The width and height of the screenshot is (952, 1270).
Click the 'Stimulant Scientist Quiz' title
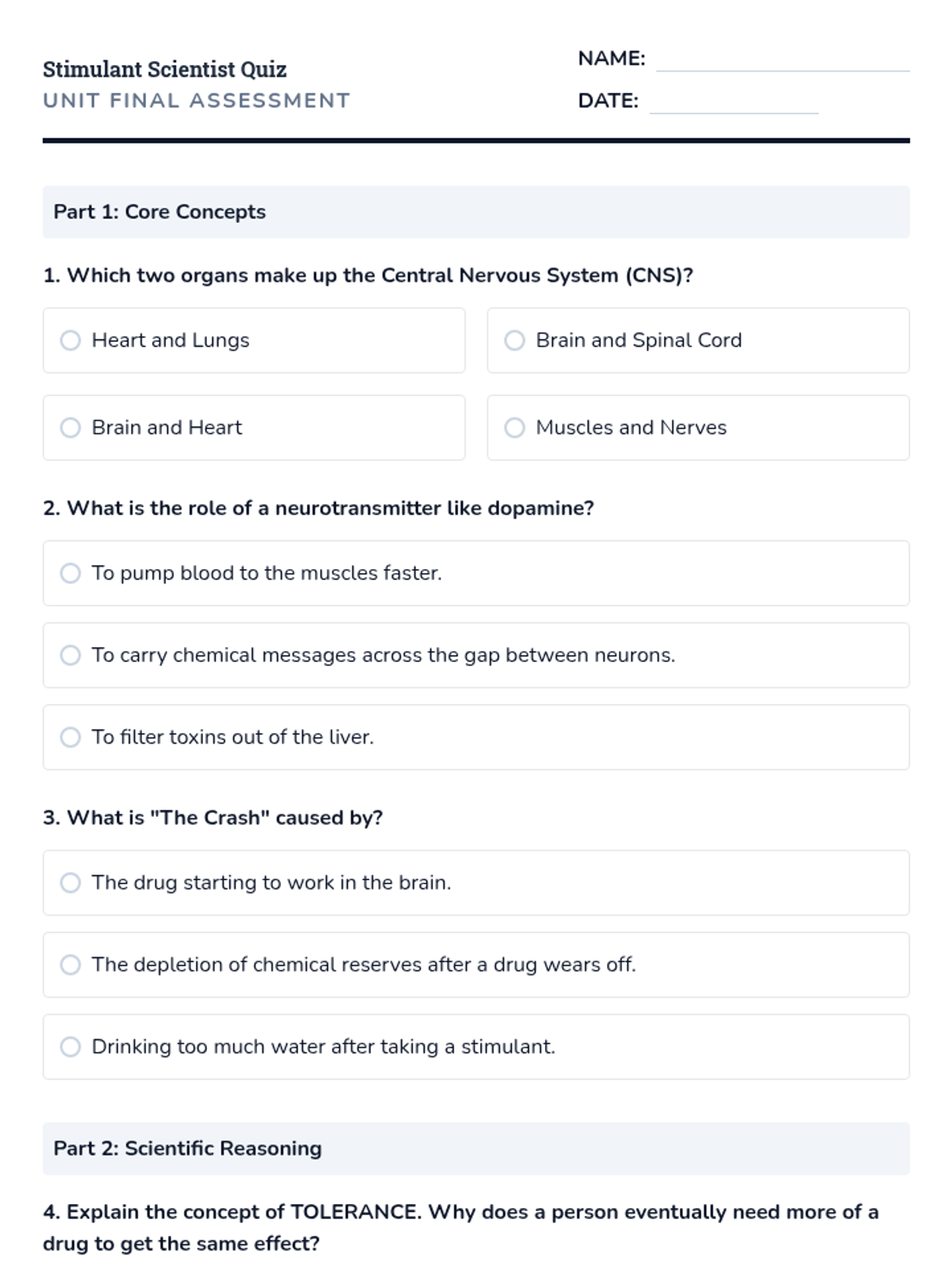coord(165,70)
